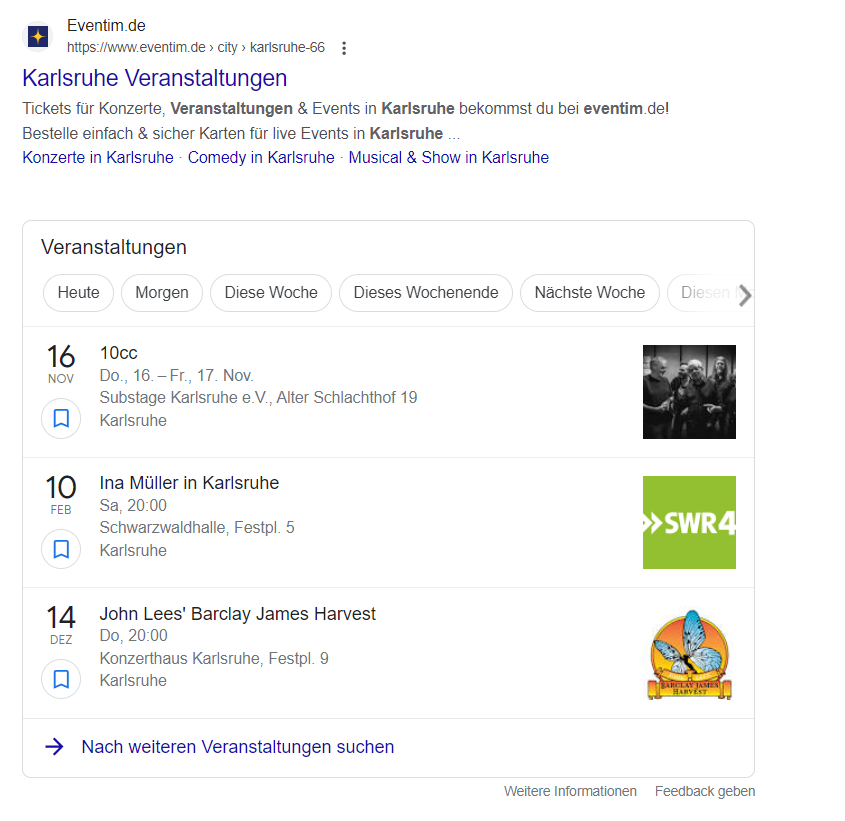Bookmark the Ina Müller concert
845x821 pixels.
pos(61,548)
